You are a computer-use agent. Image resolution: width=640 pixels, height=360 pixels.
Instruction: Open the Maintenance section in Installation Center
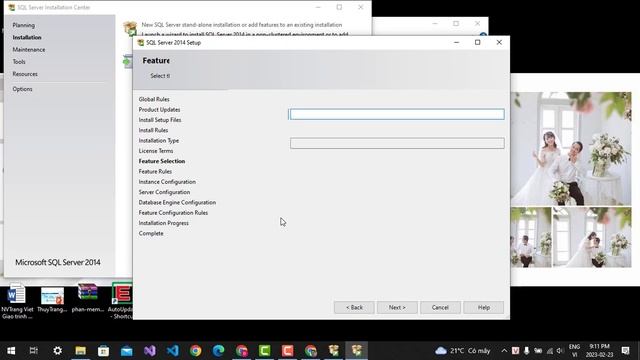tap(29, 50)
